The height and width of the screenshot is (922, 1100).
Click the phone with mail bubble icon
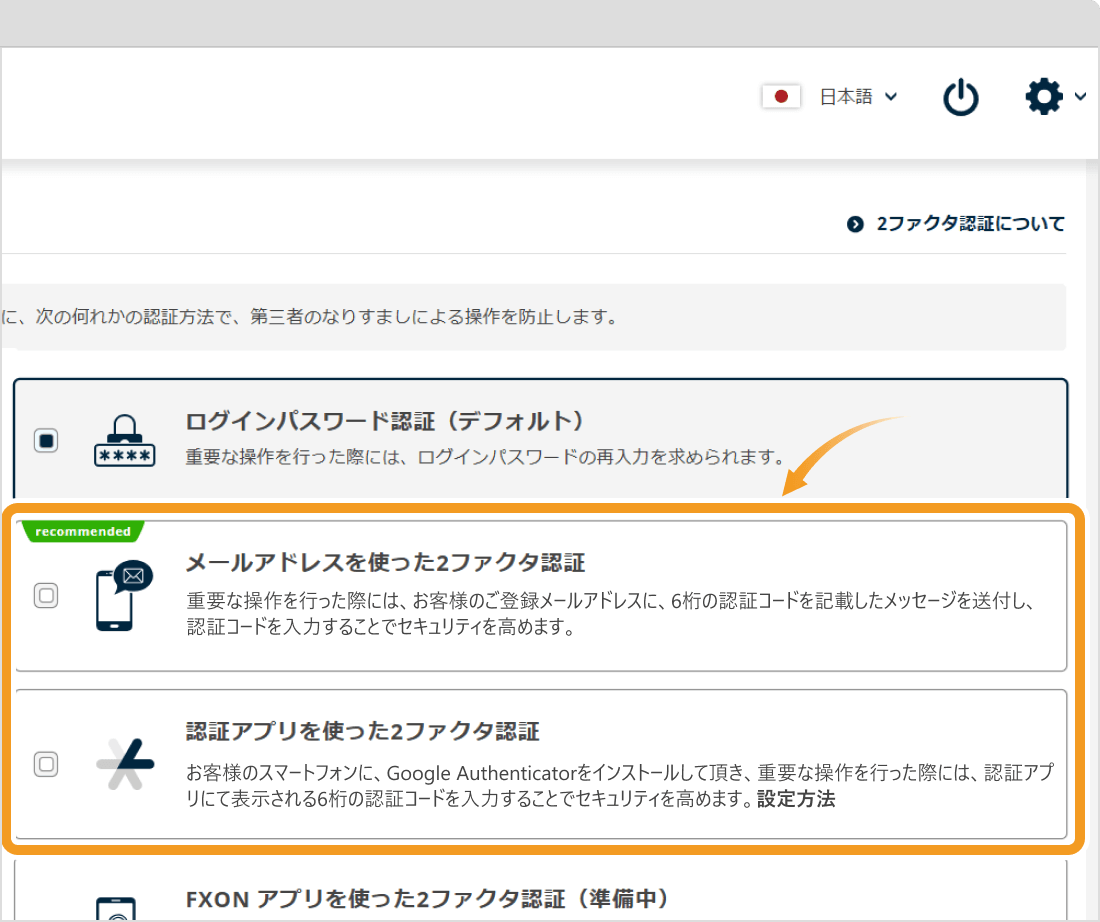tap(123, 595)
